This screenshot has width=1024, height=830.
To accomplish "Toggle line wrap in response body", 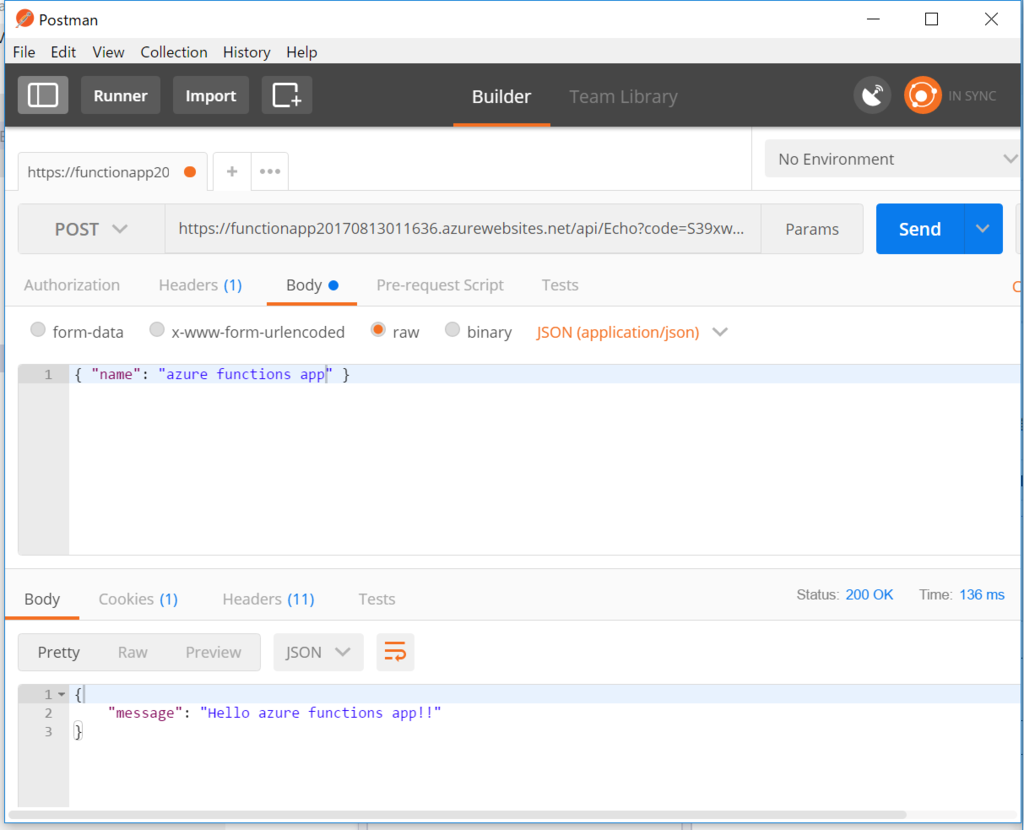I will 395,652.
